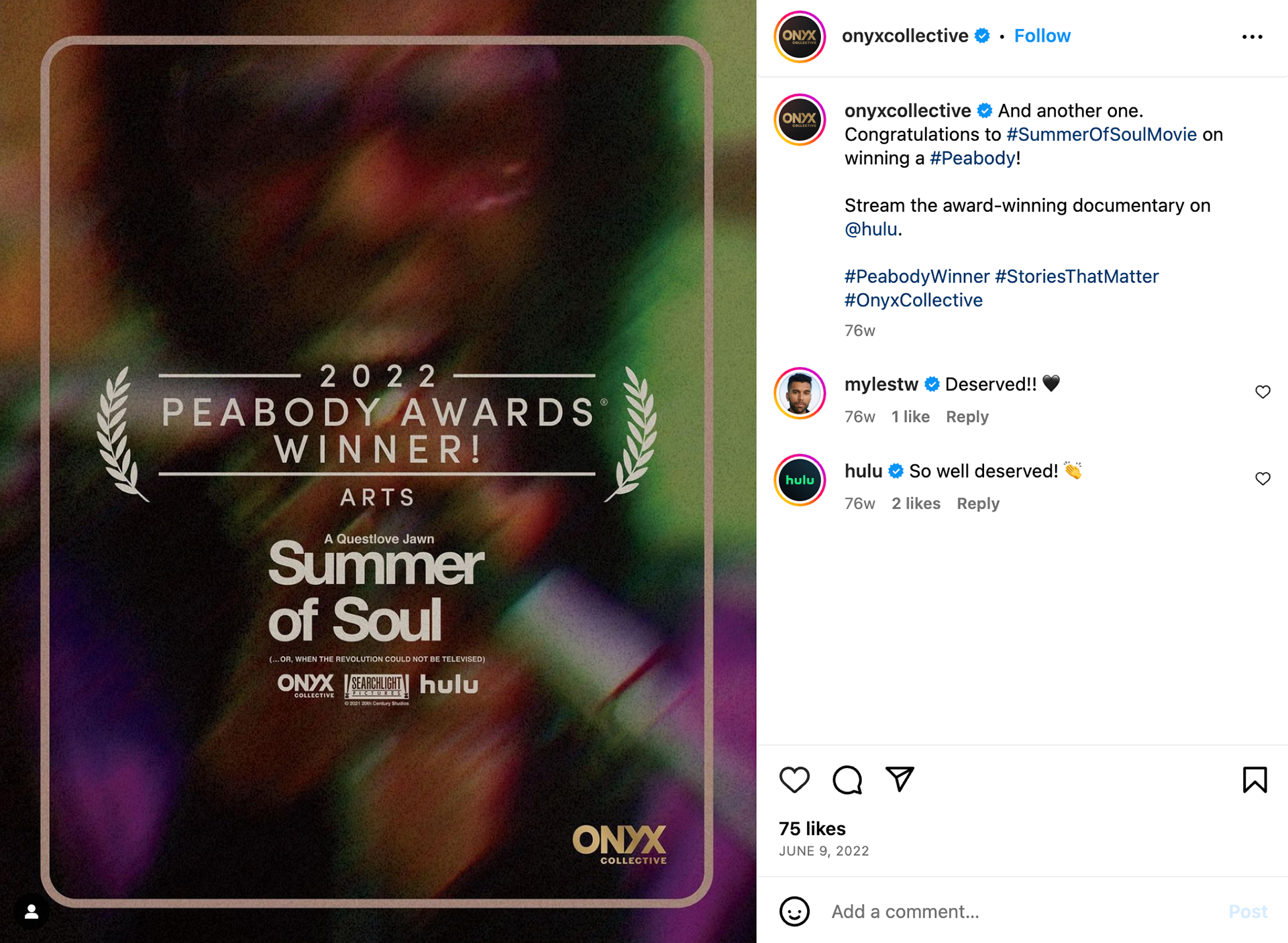Open the emoji picker smiley icon

(x=794, y=911)
